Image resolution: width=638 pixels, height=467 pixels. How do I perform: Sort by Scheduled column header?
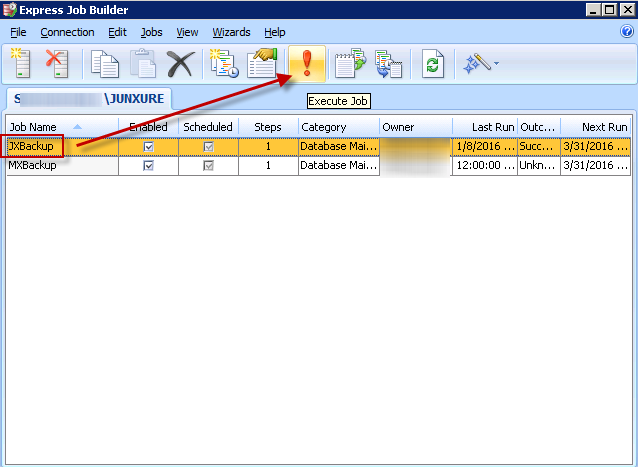pyautogui.click(x=208, y=127)
